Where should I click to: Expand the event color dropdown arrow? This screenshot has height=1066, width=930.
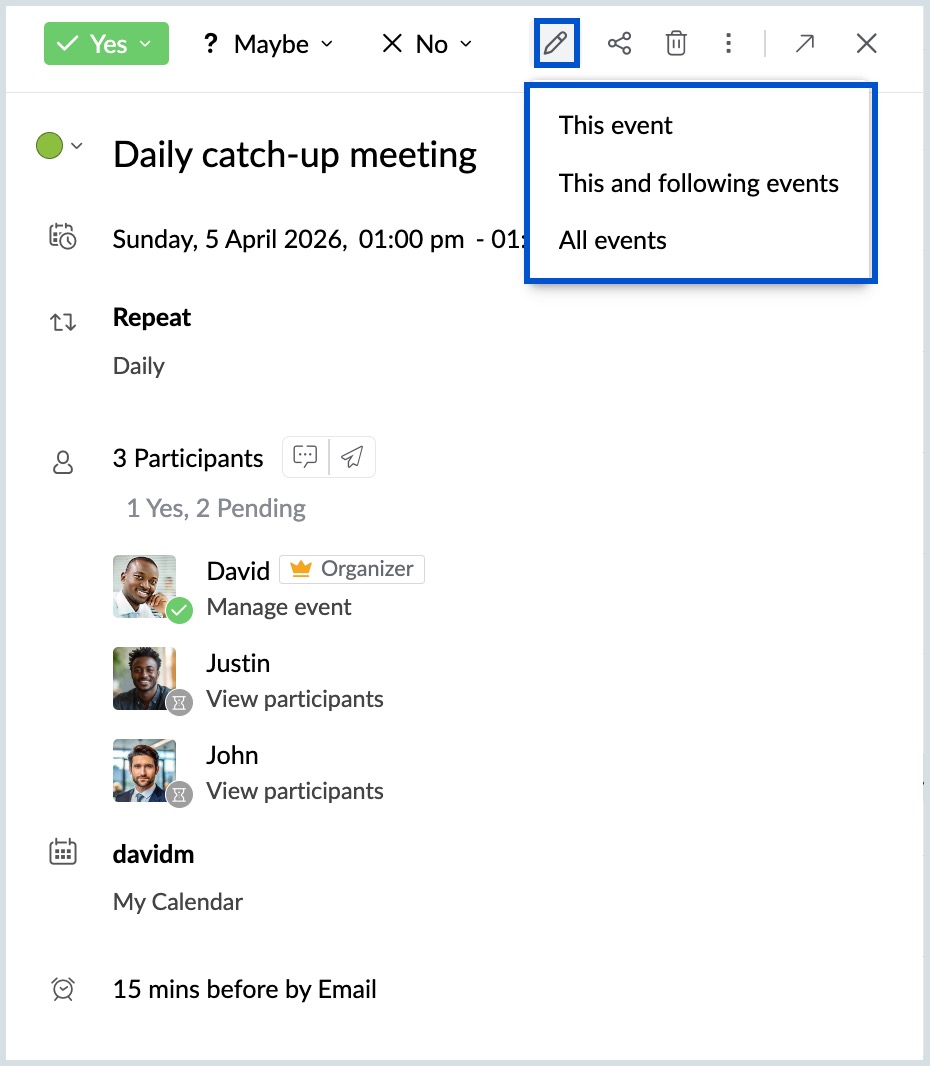tap(77, 146)
